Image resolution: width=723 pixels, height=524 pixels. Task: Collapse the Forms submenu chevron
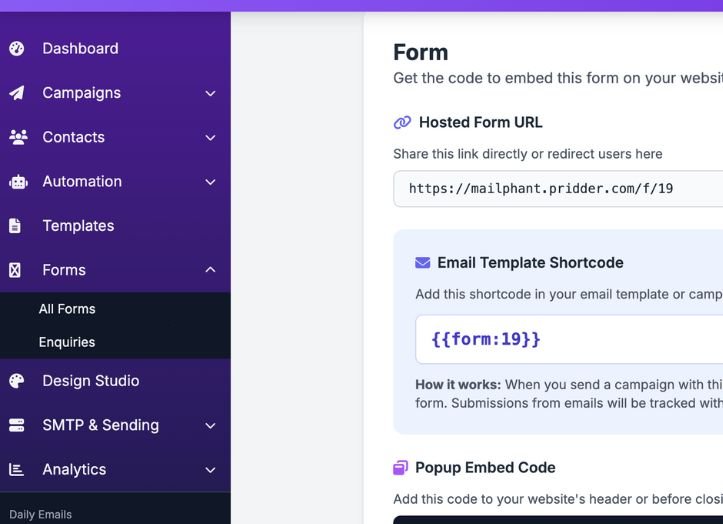pos(210,270)
